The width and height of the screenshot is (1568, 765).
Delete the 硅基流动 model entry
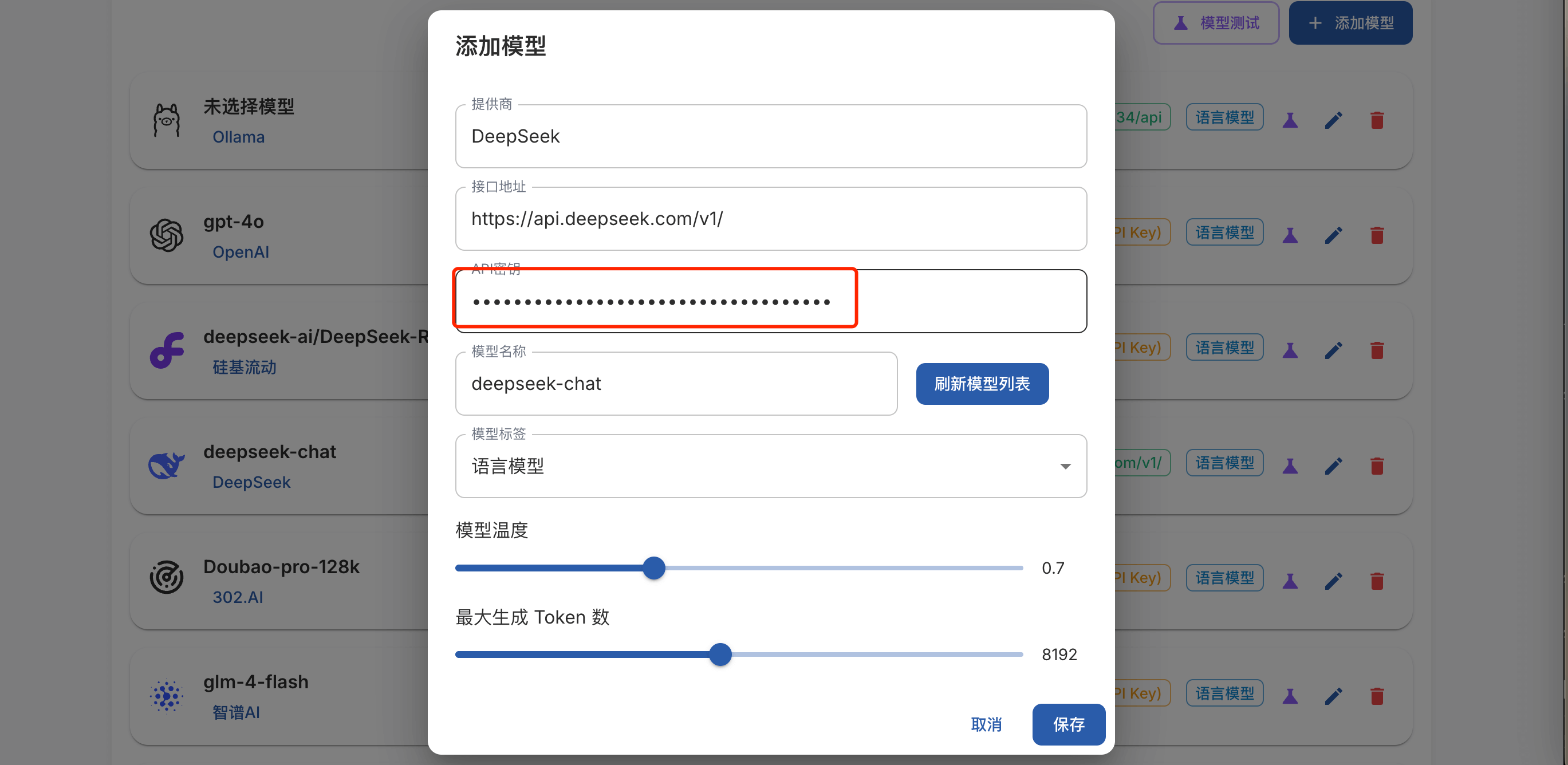[1377, 350]
